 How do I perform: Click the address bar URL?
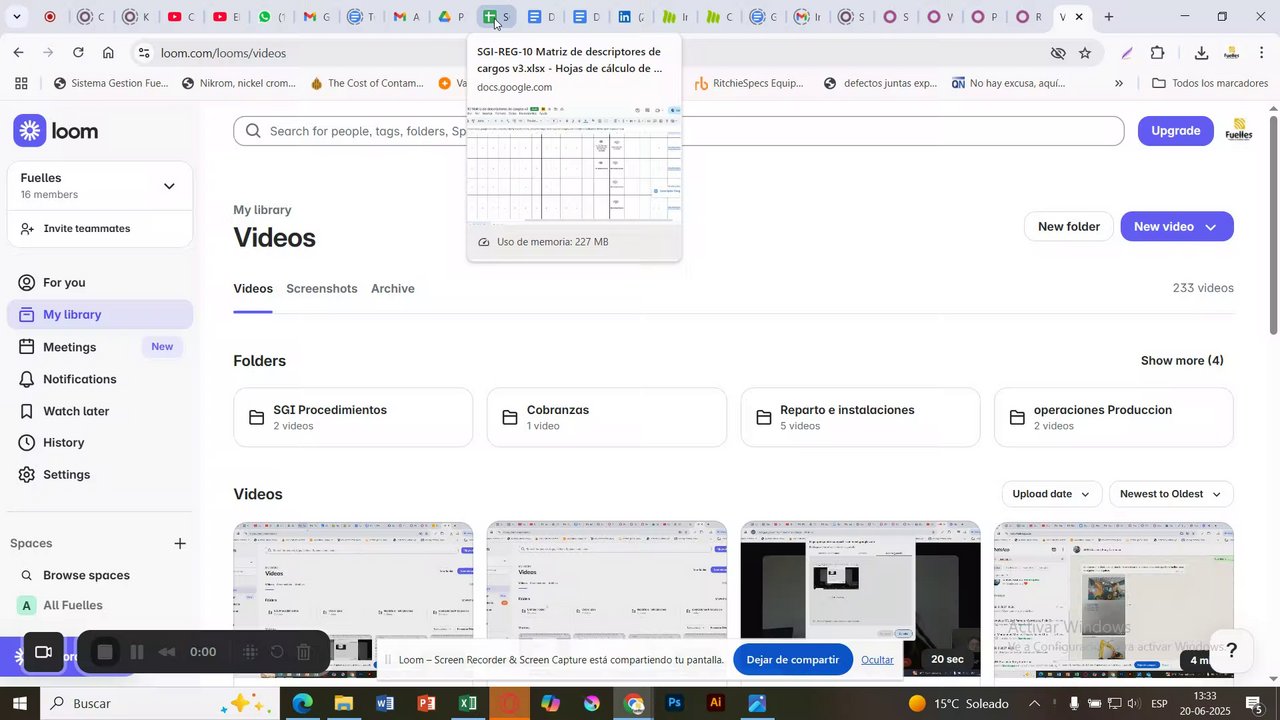(x=224, y=53)
